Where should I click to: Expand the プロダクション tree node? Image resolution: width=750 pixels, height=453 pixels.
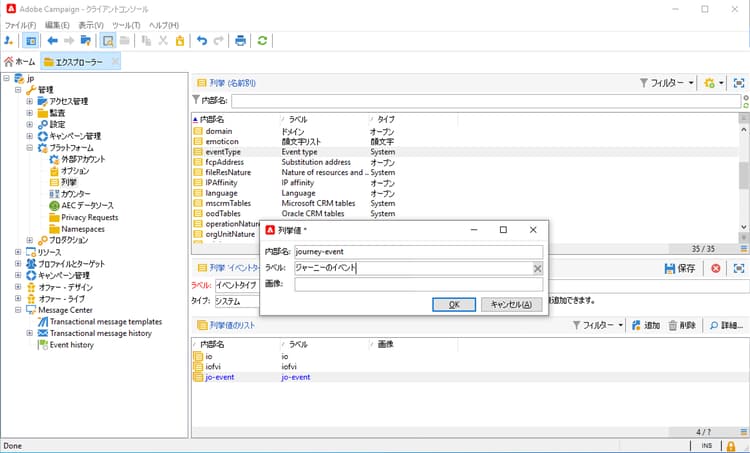(x=30, y=240)
